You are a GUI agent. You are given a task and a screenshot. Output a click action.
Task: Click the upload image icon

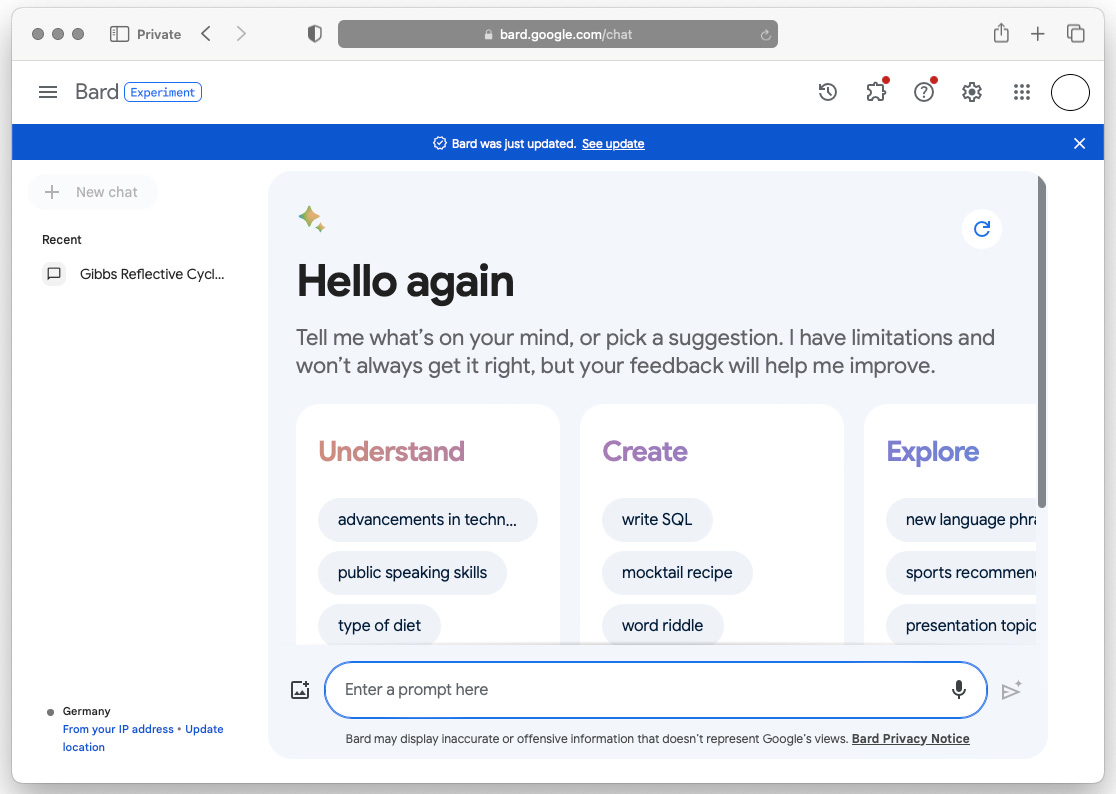click(300, 690)
